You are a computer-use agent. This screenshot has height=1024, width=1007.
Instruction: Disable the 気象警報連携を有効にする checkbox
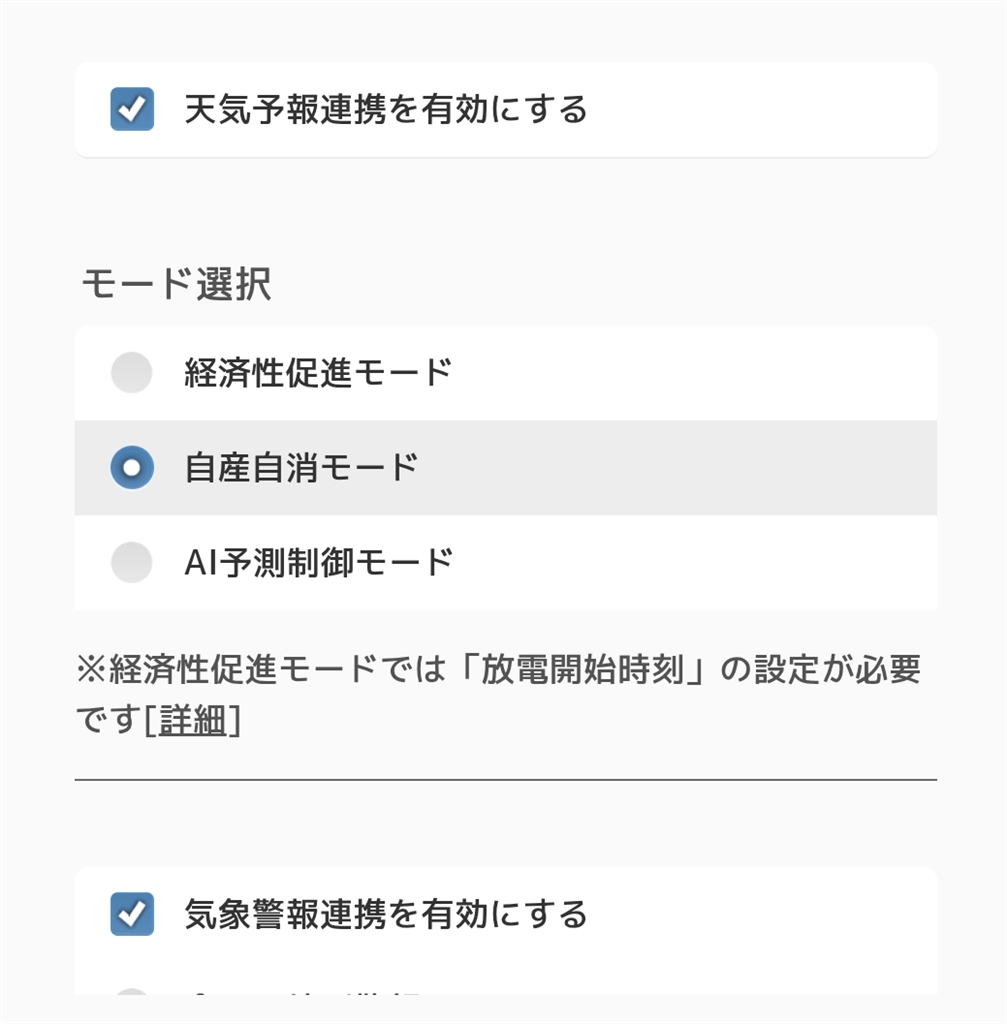[132, 914]
